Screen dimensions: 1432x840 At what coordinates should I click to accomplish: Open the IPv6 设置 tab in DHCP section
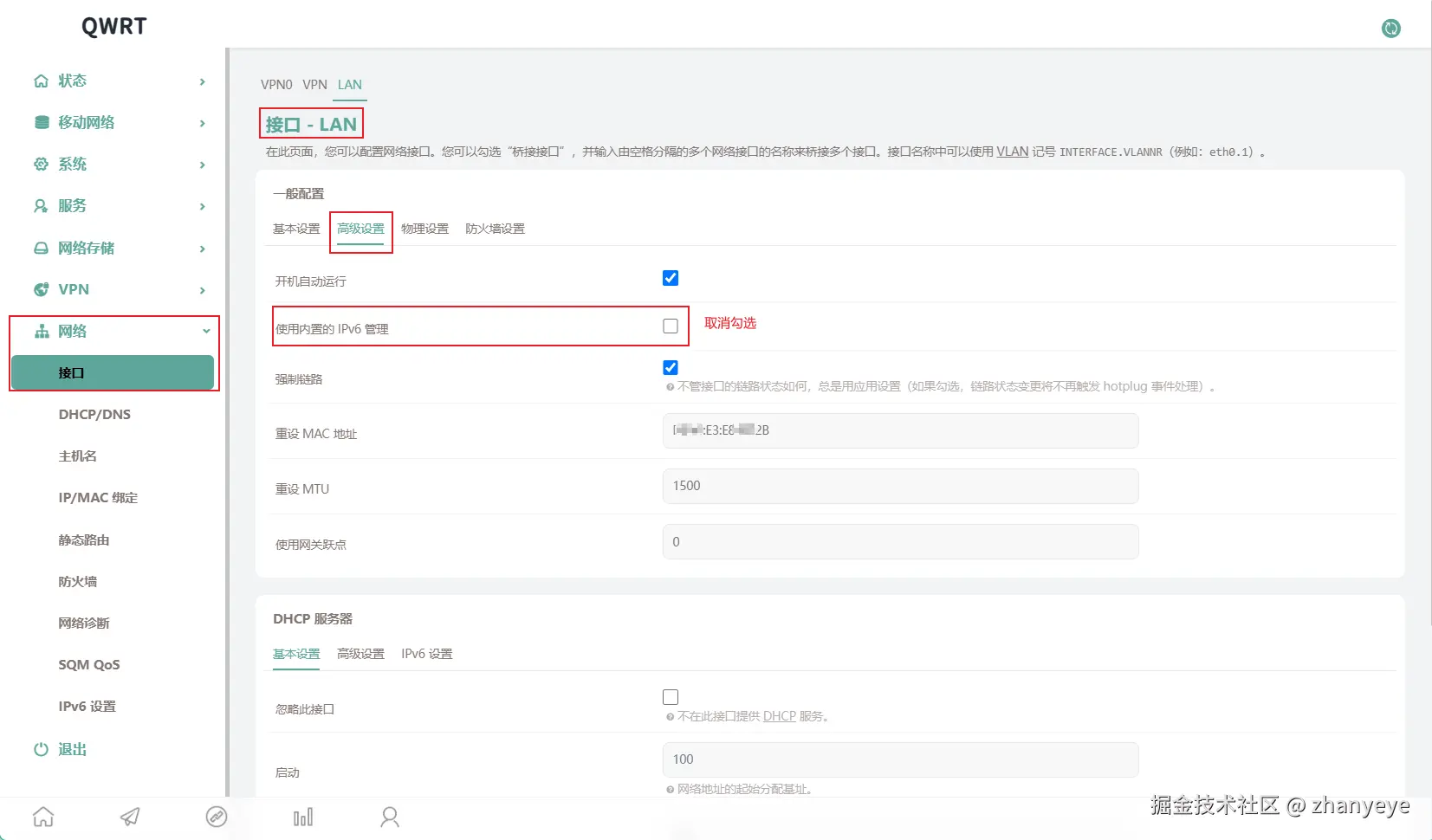point(426,654)
